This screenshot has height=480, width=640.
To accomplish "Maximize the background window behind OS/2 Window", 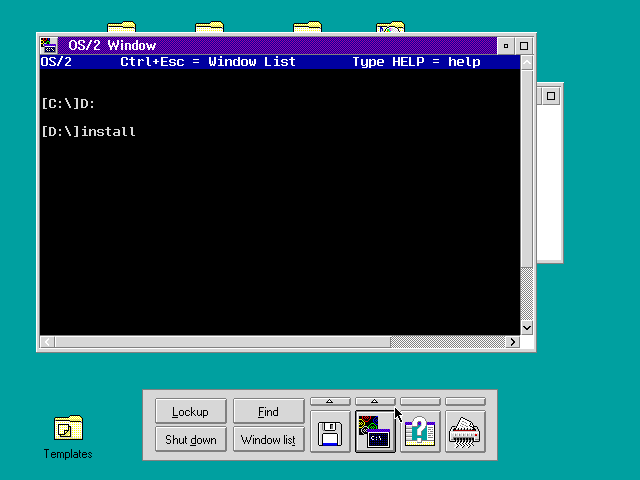I will coord(551,96).
